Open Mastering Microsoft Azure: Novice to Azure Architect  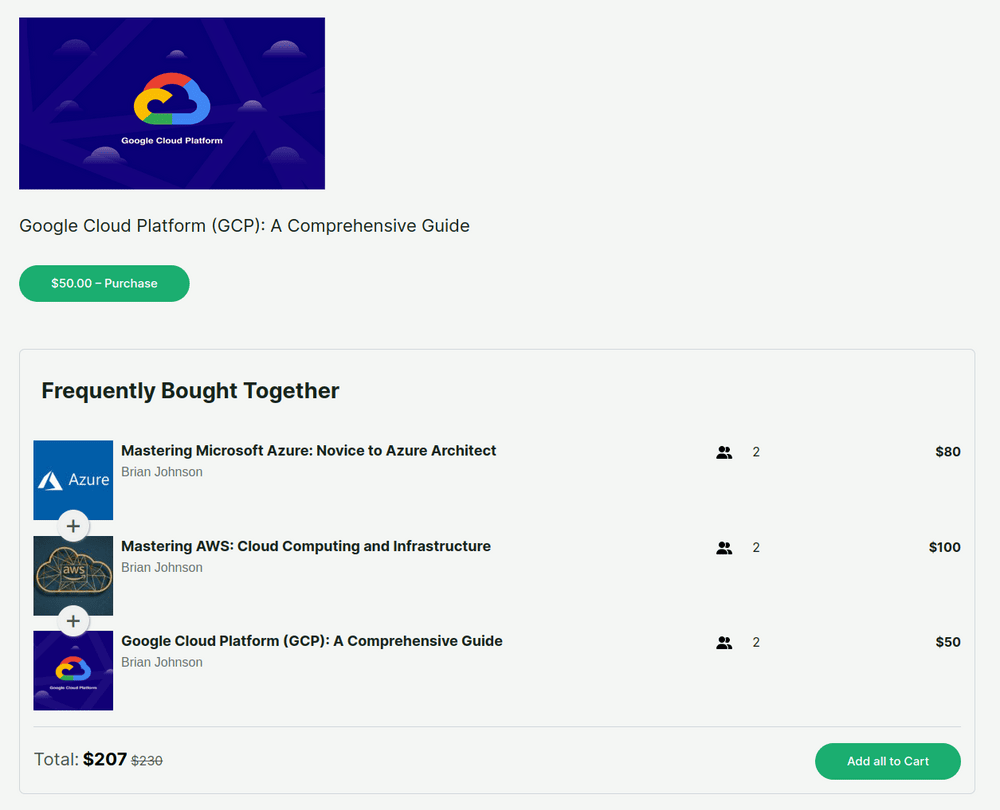309,451
